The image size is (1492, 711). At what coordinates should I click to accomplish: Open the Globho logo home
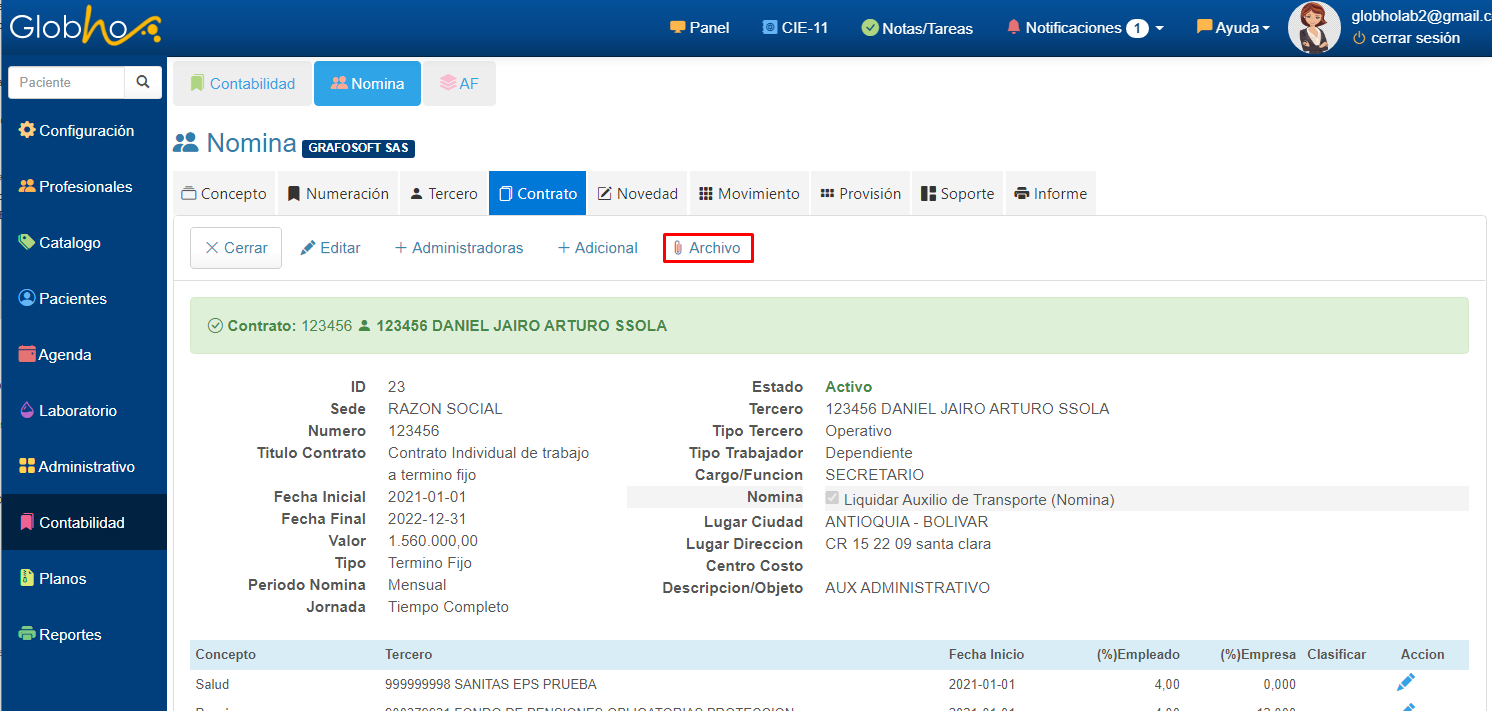[84, 28]
